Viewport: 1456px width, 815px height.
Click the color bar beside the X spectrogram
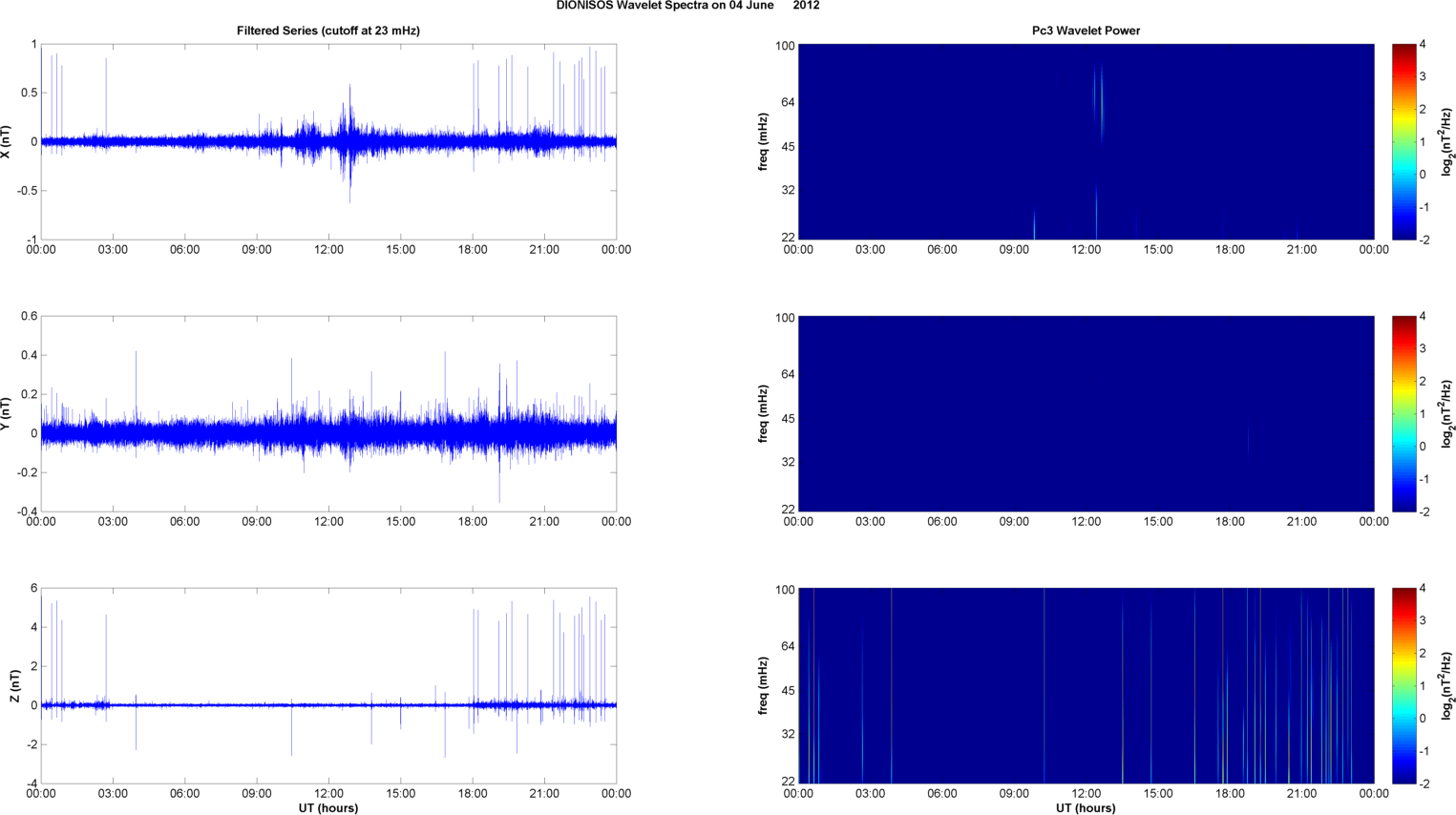1403,141
